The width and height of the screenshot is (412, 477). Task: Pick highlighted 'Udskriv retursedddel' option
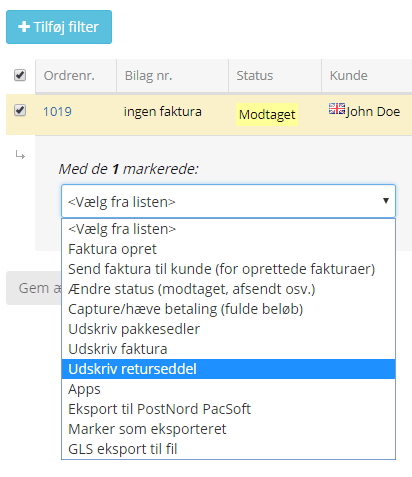(x=228, y=369)
